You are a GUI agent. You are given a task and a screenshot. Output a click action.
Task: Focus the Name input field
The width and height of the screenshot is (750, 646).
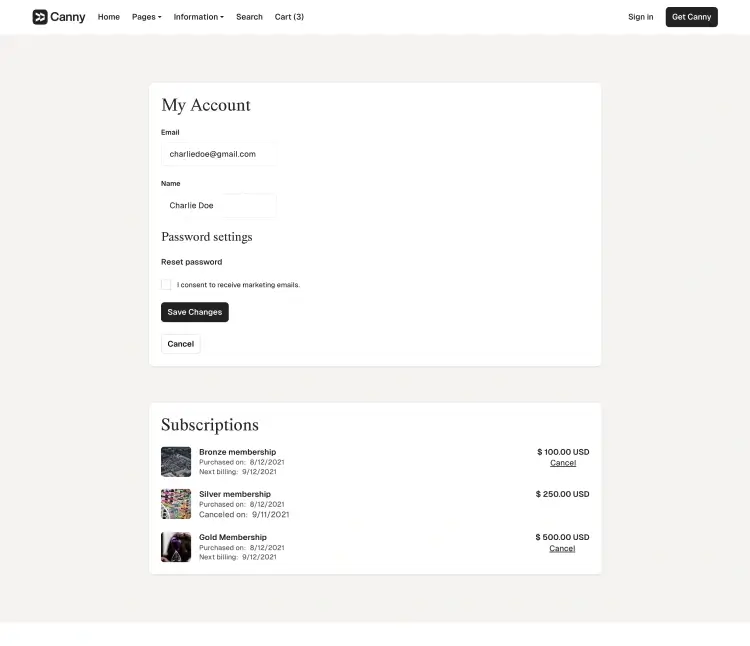tap(219, 205)
